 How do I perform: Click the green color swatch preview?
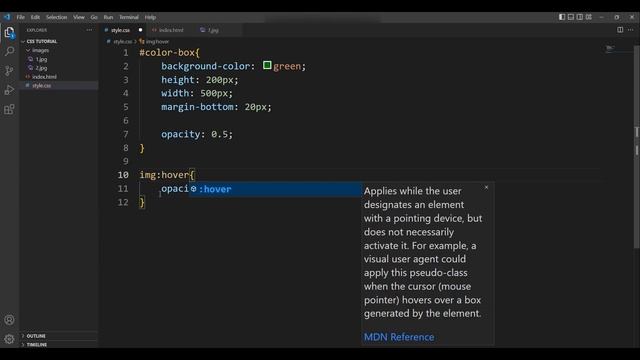pyautogui.click(x=267, y=65)
